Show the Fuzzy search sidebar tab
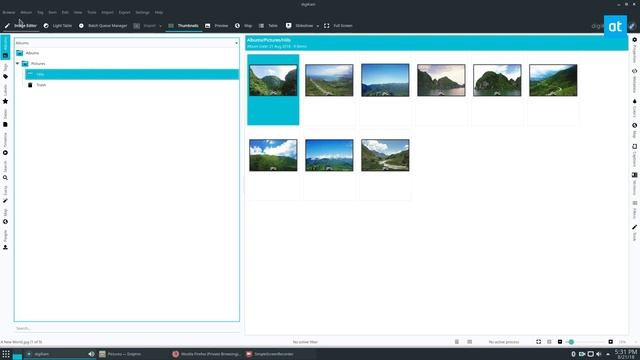Screen dimensions: 640x360 pyautogui.click(x=5, y=195)
